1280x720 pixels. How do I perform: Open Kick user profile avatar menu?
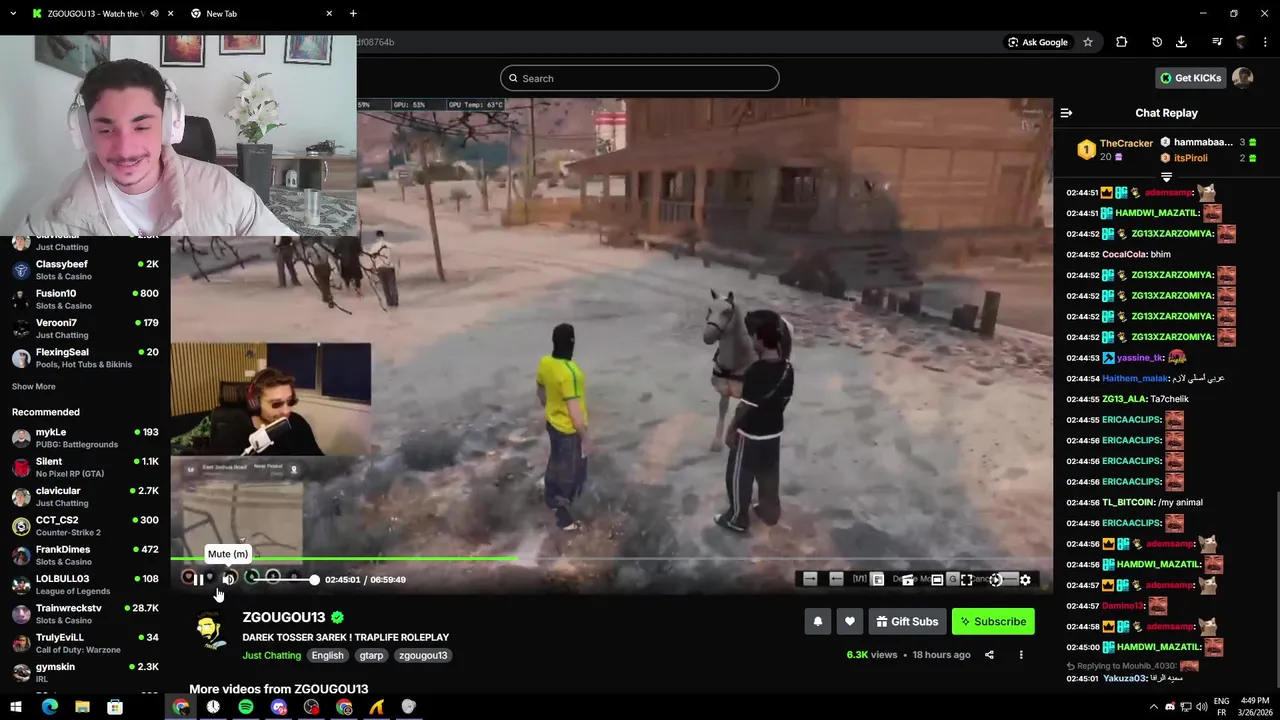click(x=1243, y=78)
